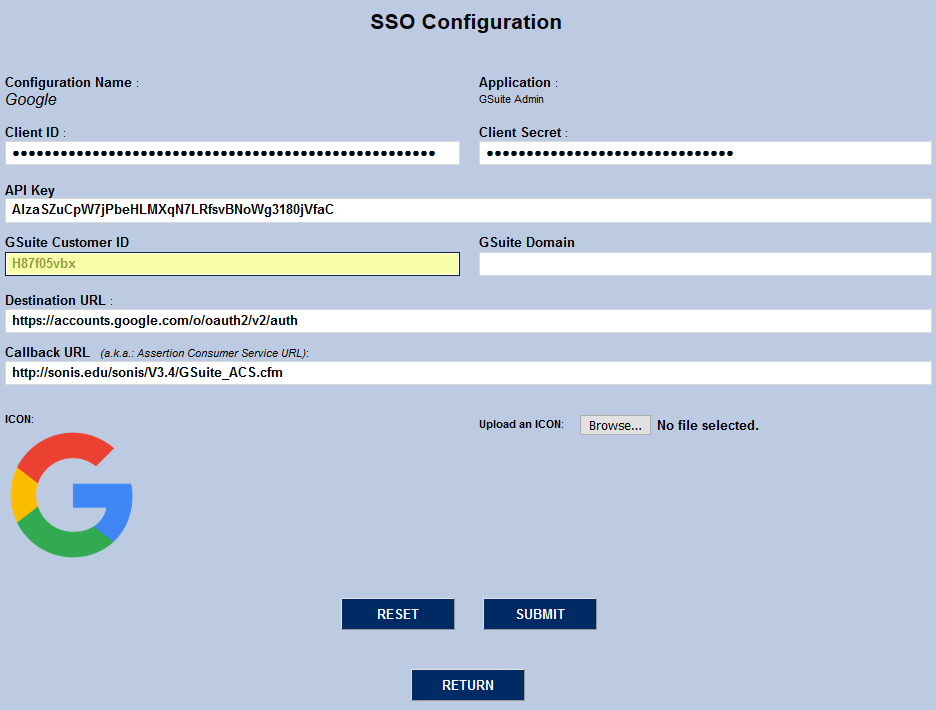Click the Google G logo icon
The image size is (936, 710).
click(72, 495)
